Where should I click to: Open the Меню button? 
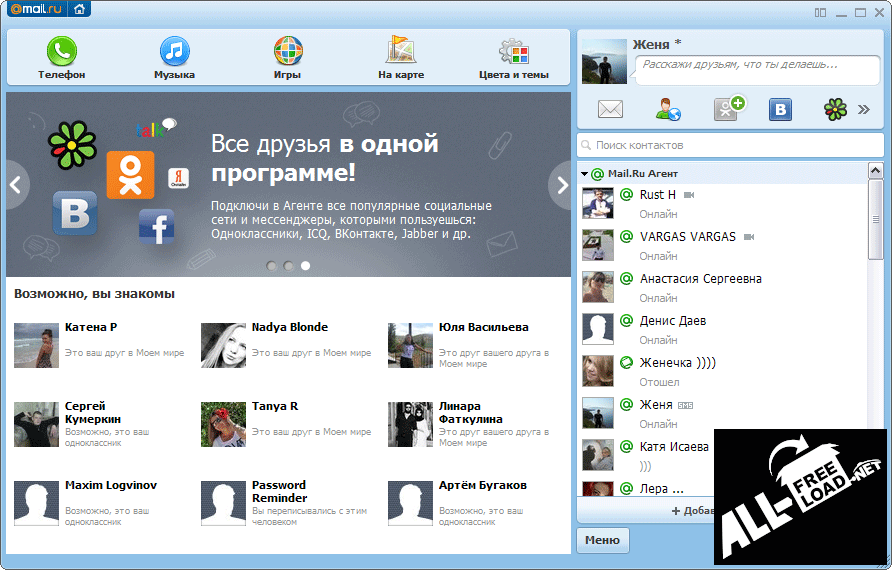(602, 540)
